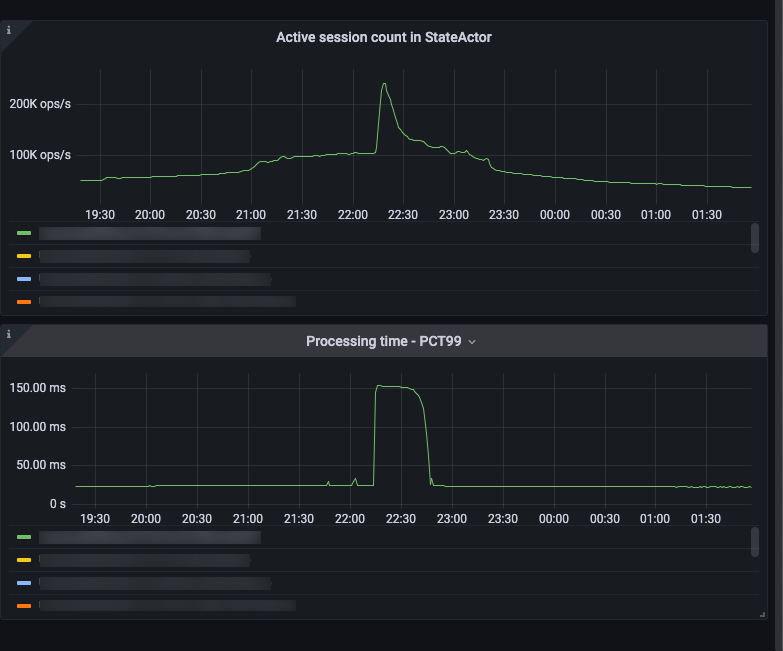Click the yellow series color icon in the Active session legend
The width and height of the screenshot is (783, 651).
click(x=24, y=256)
